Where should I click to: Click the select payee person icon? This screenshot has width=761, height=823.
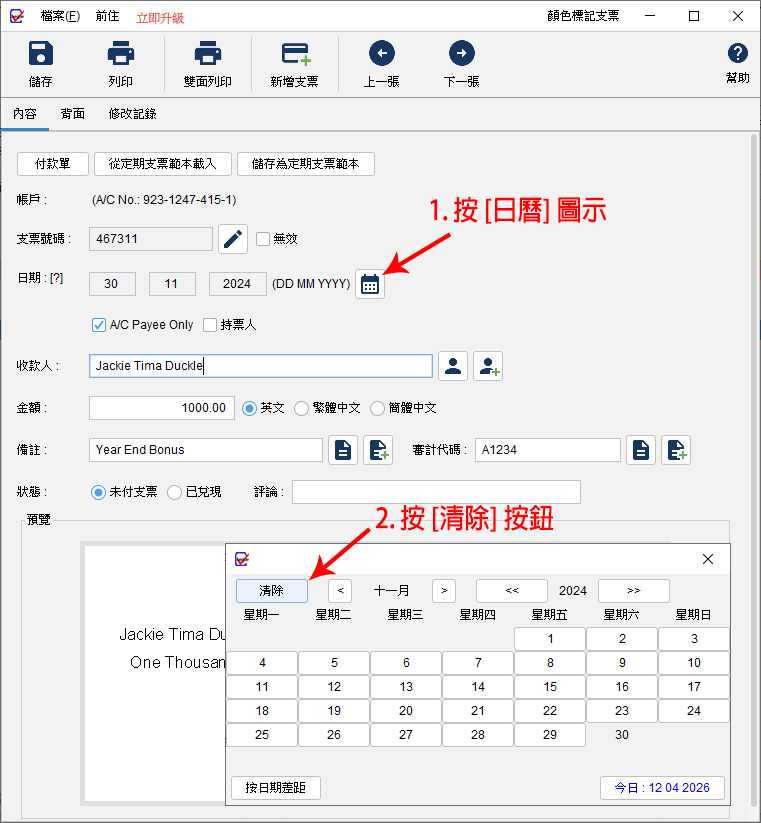click(x=453, y=366)
